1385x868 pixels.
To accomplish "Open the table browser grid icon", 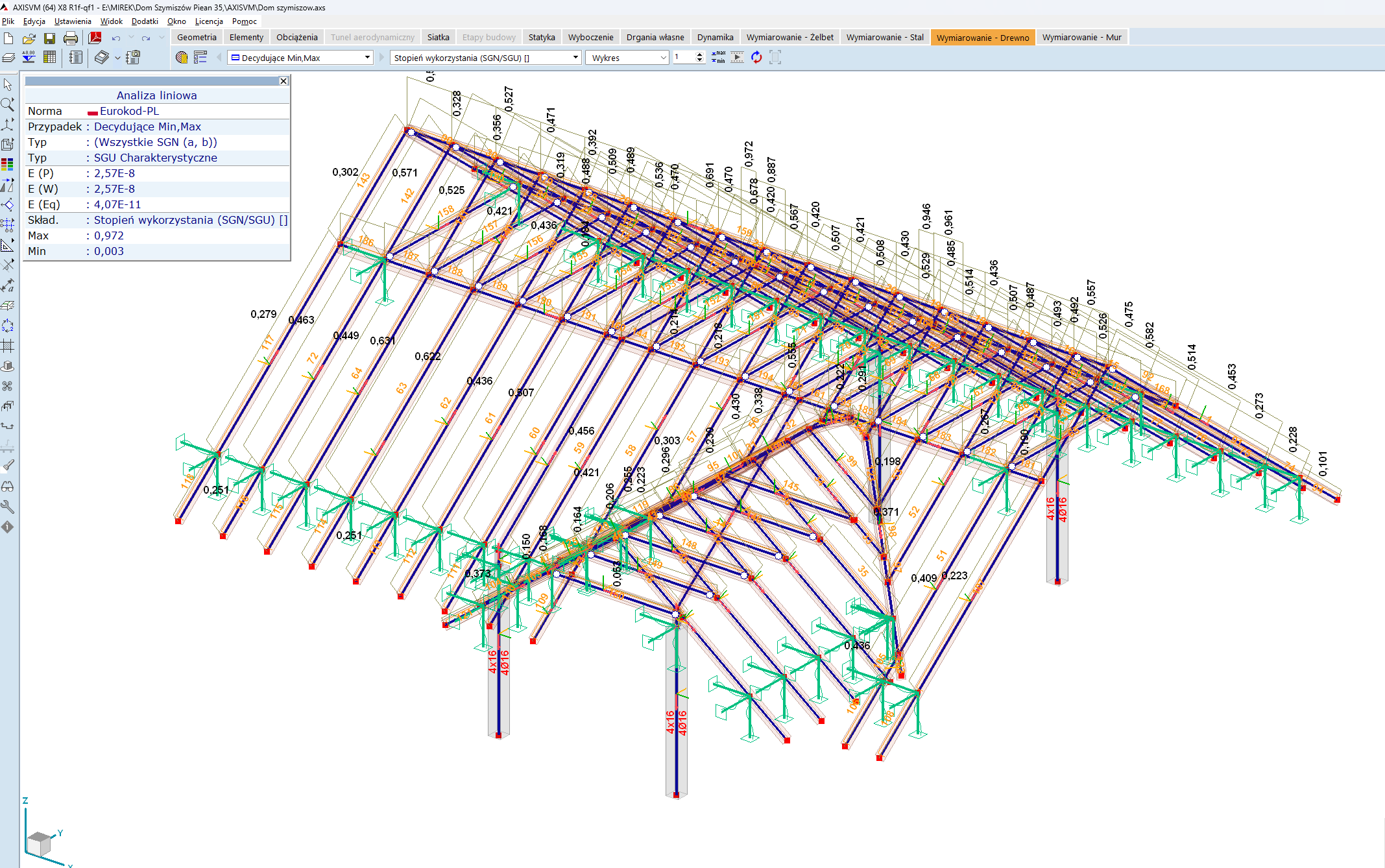I will [x=49, y=58].
